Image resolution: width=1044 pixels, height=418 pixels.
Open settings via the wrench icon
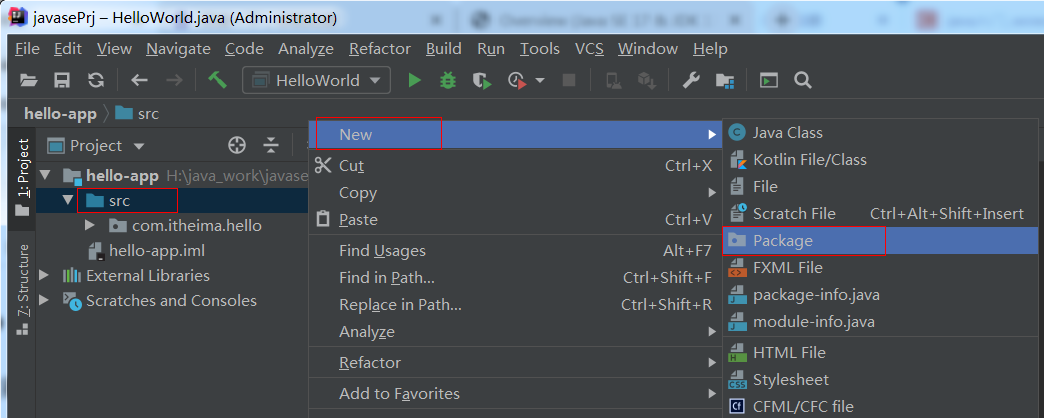690,80
